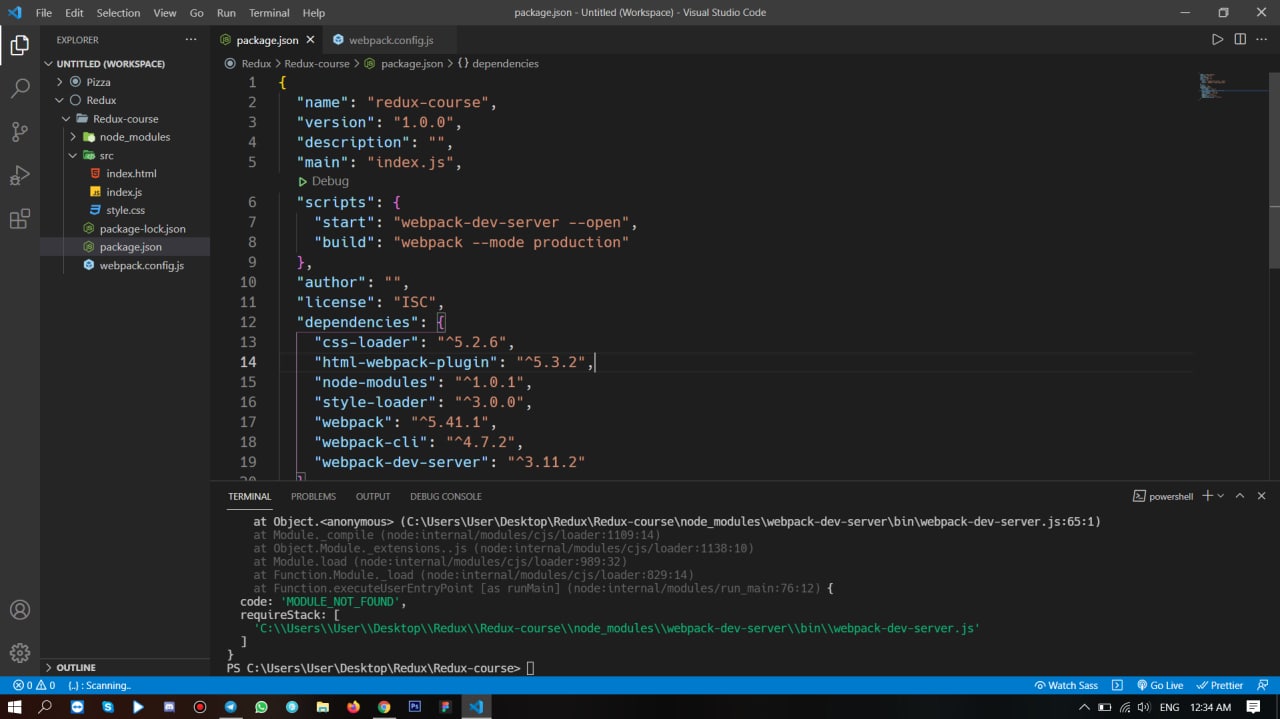Click Prettier status bar item
The height and width of the screenshot is (719, 1280).
[1220, 685]
